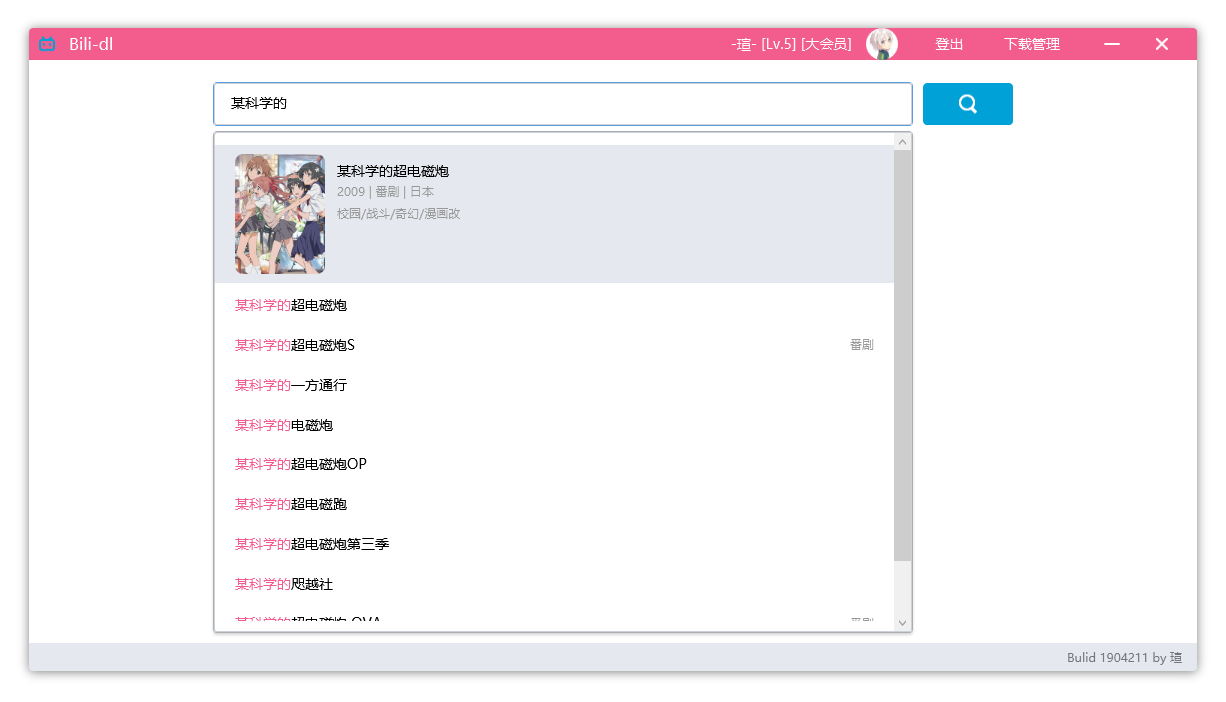The width and height of the screenshot is (1226, 702).
Task: Choose suggestion 某科学的电磁炮
Action: [x=554, y=425]
